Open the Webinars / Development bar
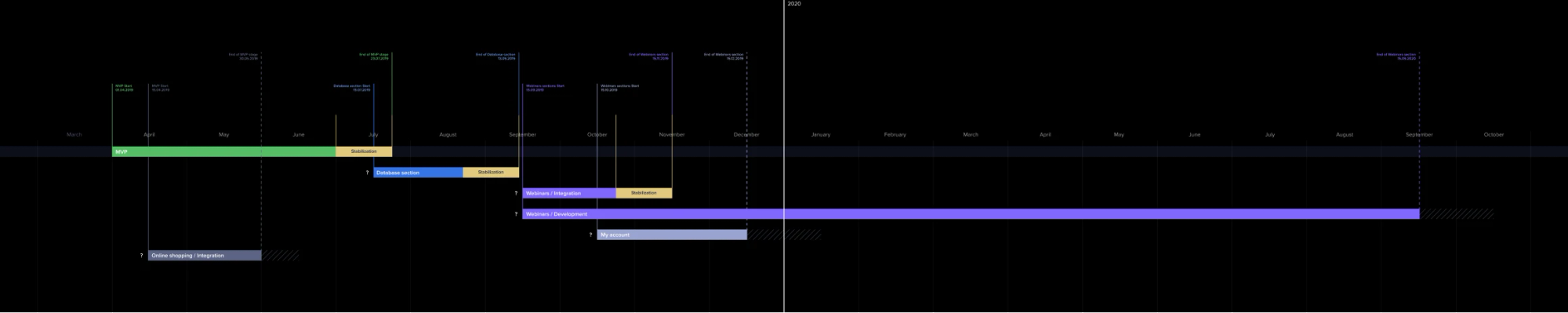 click(971, 213)
